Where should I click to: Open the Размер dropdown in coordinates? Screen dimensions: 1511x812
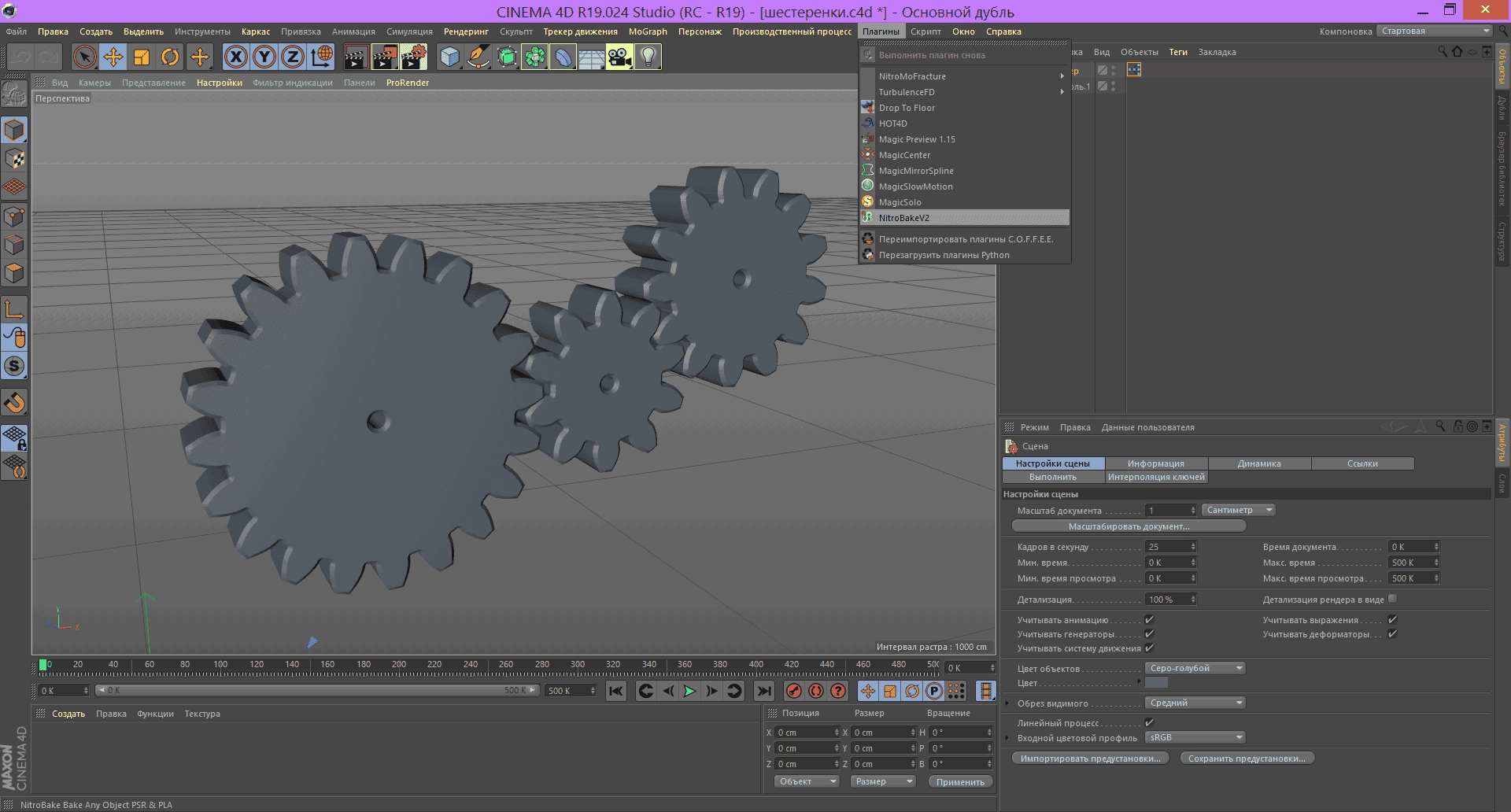point(883,781)
